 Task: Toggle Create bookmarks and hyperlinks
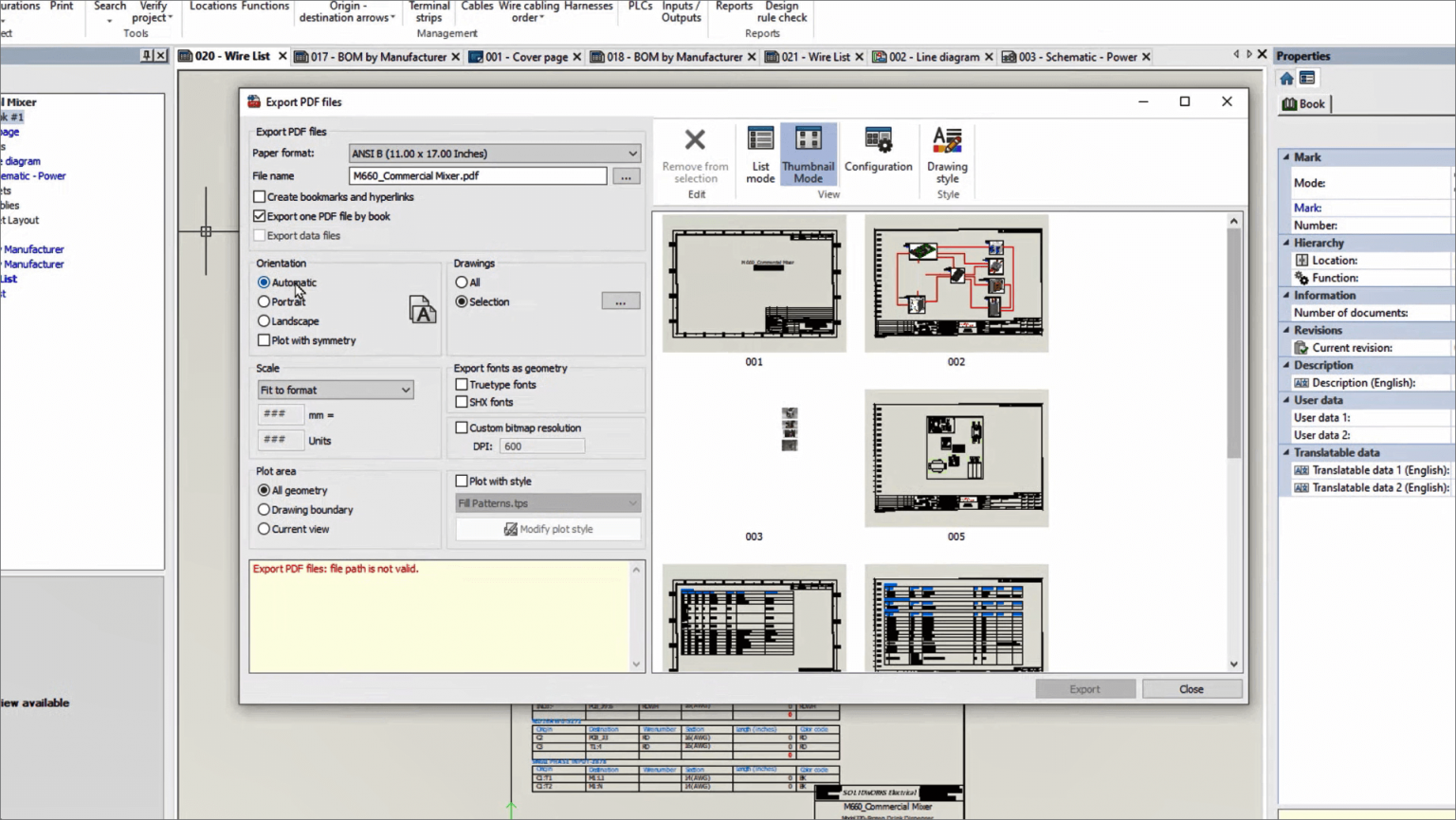point(260,197)
